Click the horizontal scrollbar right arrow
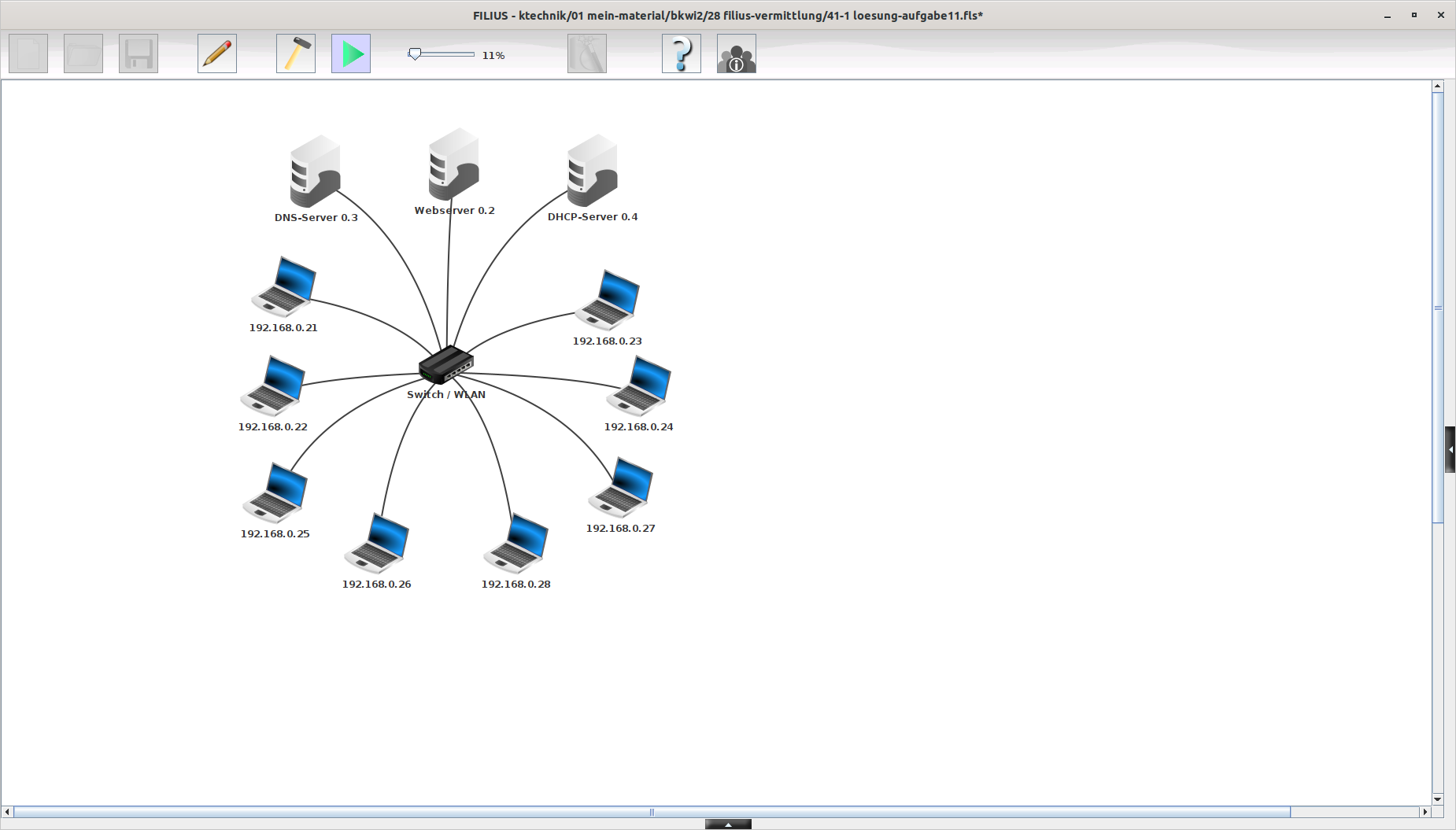 pyautogui.click(x=1424, y=812)
